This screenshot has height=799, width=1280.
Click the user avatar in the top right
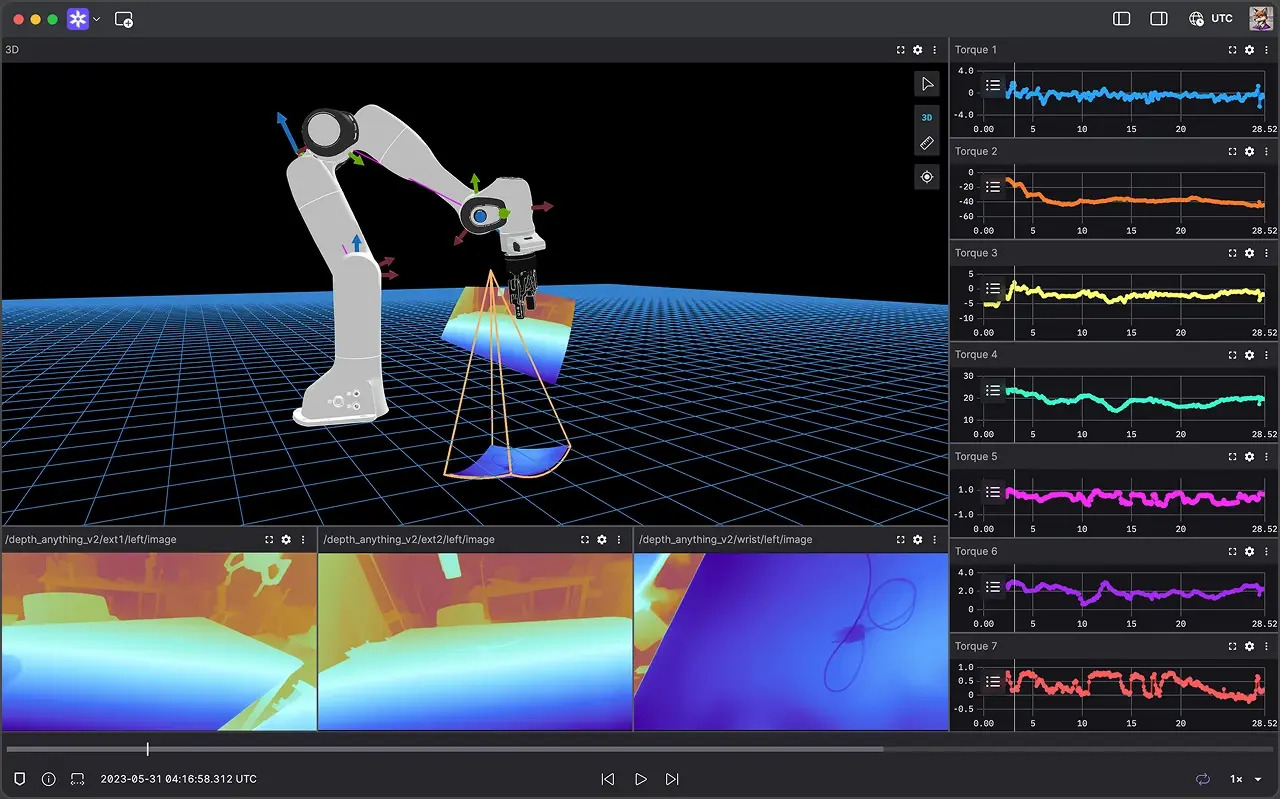coord(1262,18)
